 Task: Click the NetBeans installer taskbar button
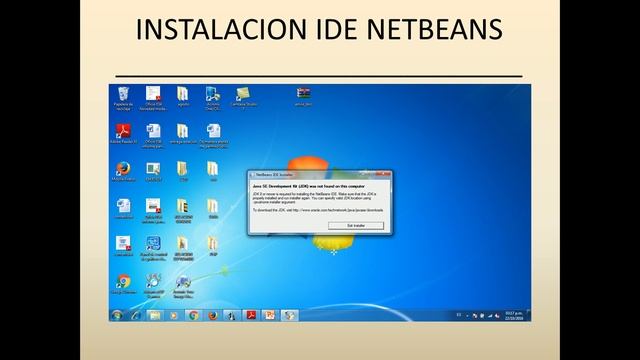(289, 315)
